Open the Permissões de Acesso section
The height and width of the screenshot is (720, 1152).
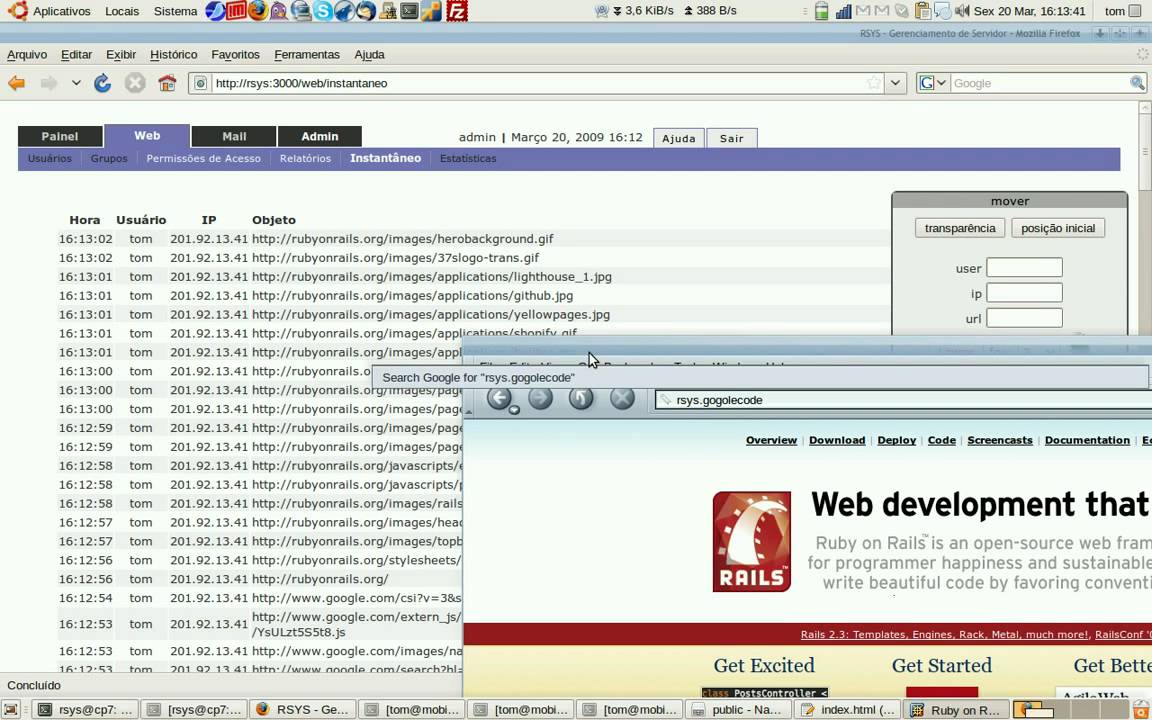[204, 159]
